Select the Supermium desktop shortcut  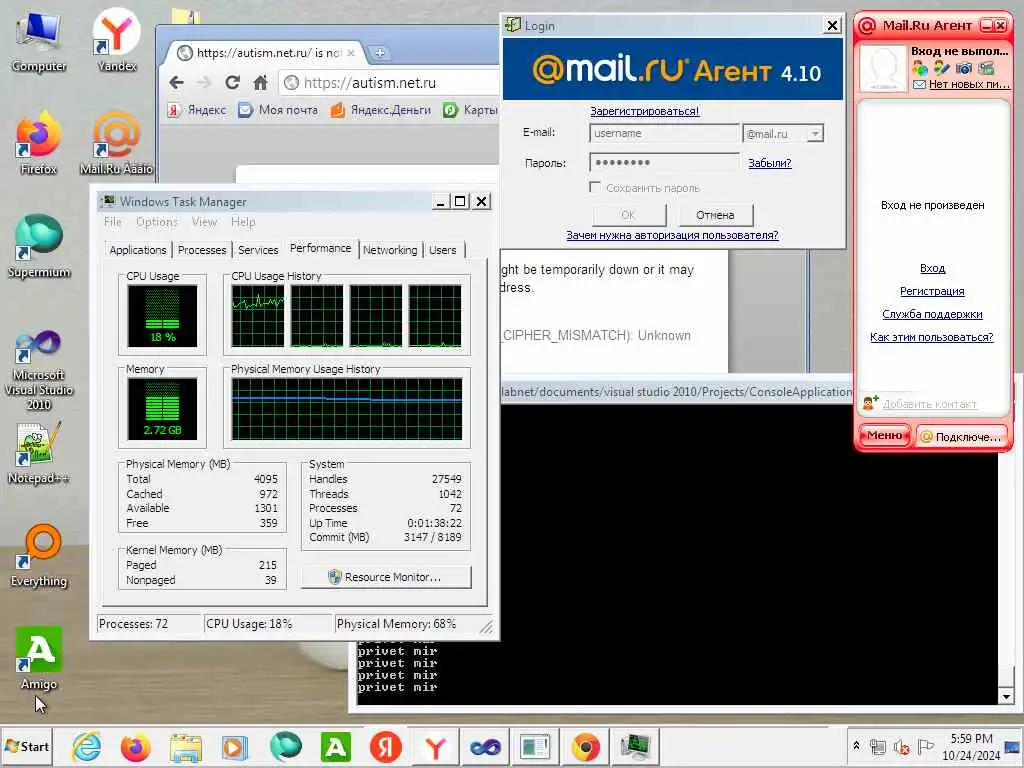tap(39, 246)
